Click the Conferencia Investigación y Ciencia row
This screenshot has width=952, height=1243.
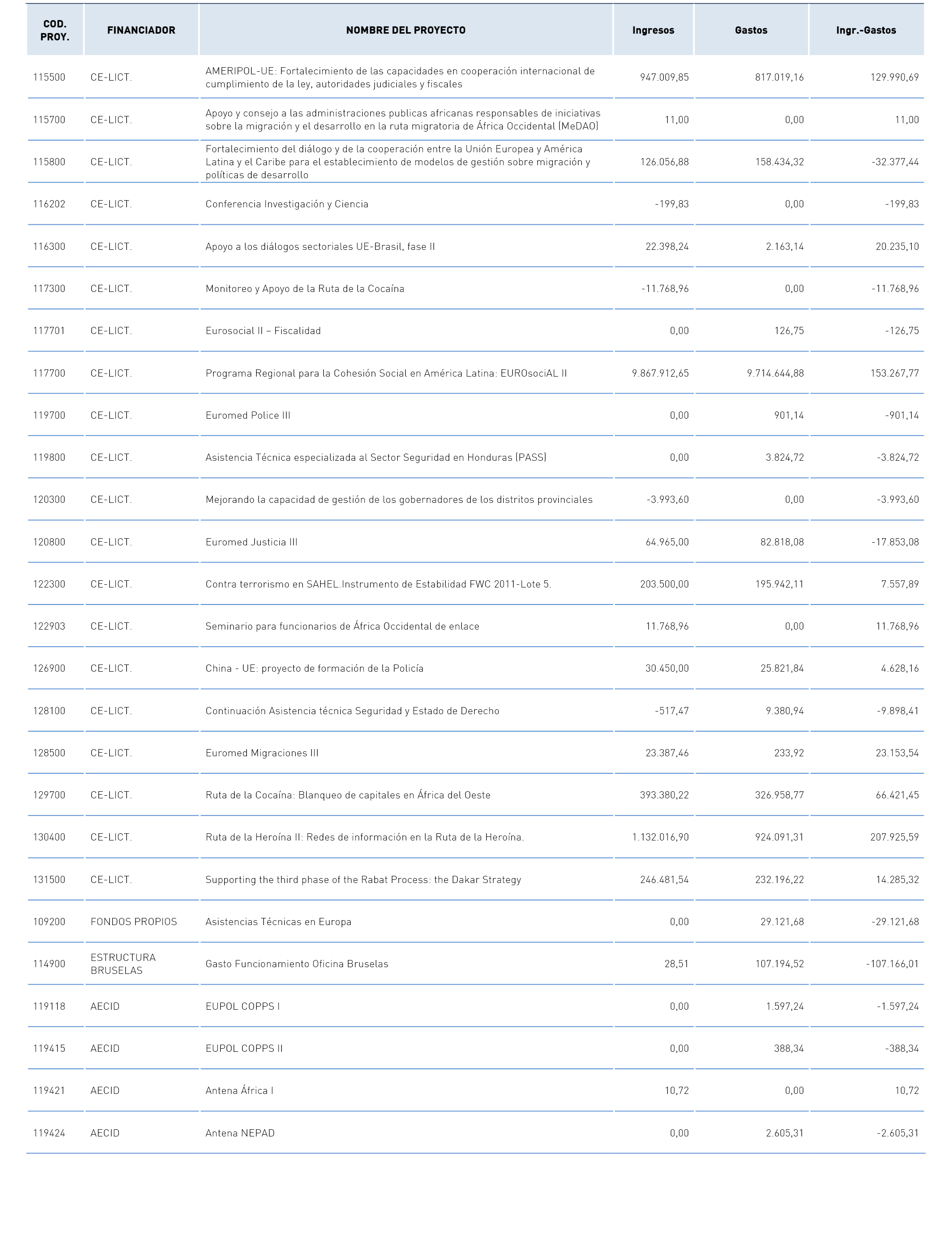(476, 204)
